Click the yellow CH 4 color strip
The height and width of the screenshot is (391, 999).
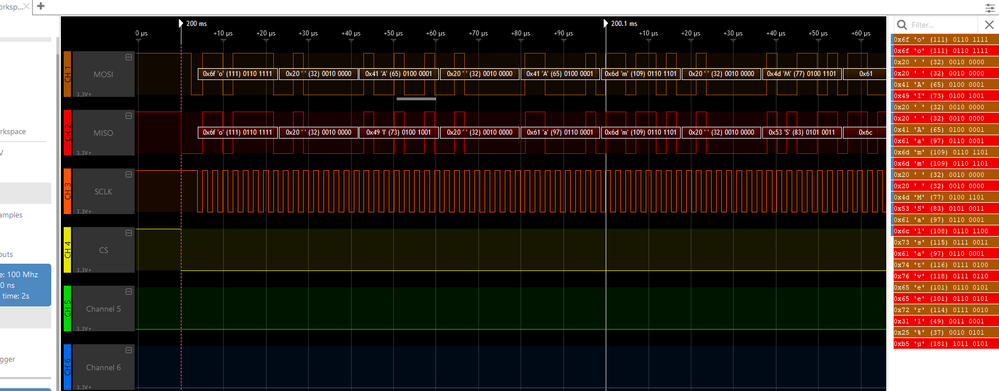[67, 250]
